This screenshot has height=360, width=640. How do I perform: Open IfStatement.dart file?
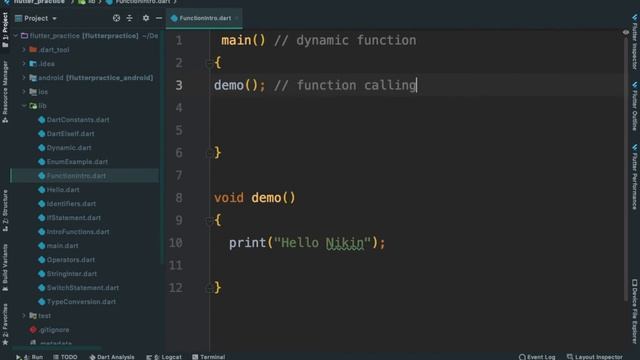73,218
